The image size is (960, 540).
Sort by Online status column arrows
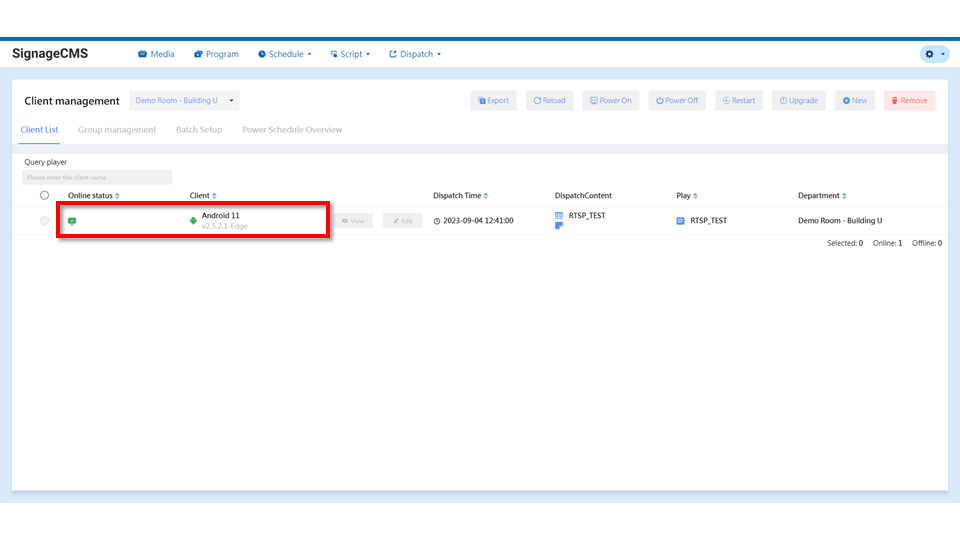pyautogui.click(x=117, y=196)
